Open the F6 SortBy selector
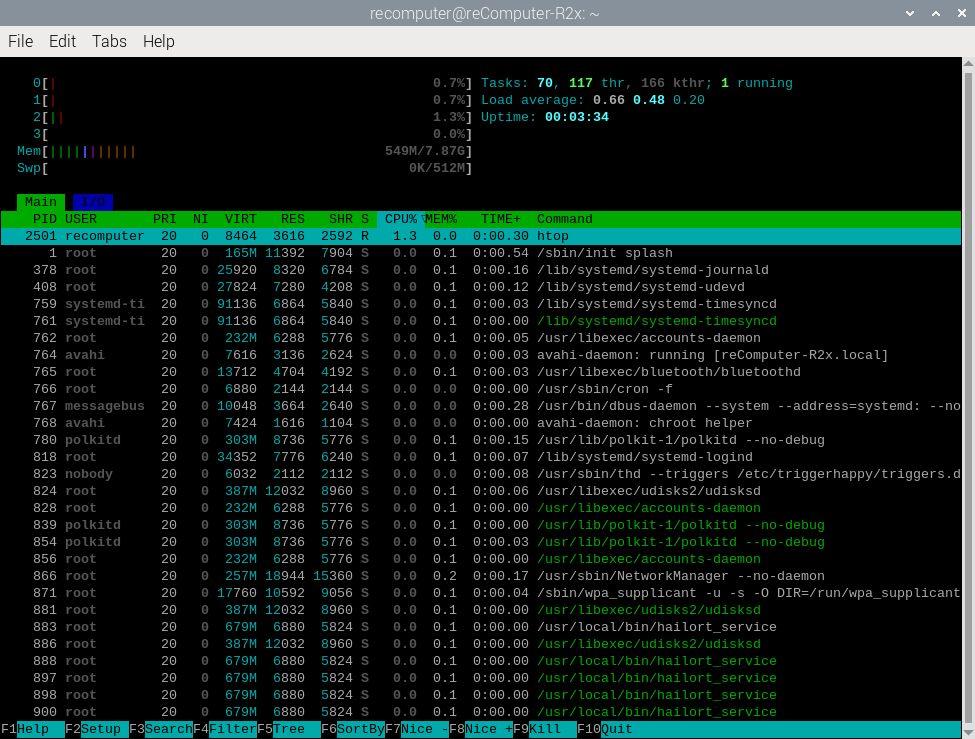This screenshot has width=975, height=739. click(x=360, y=729)
